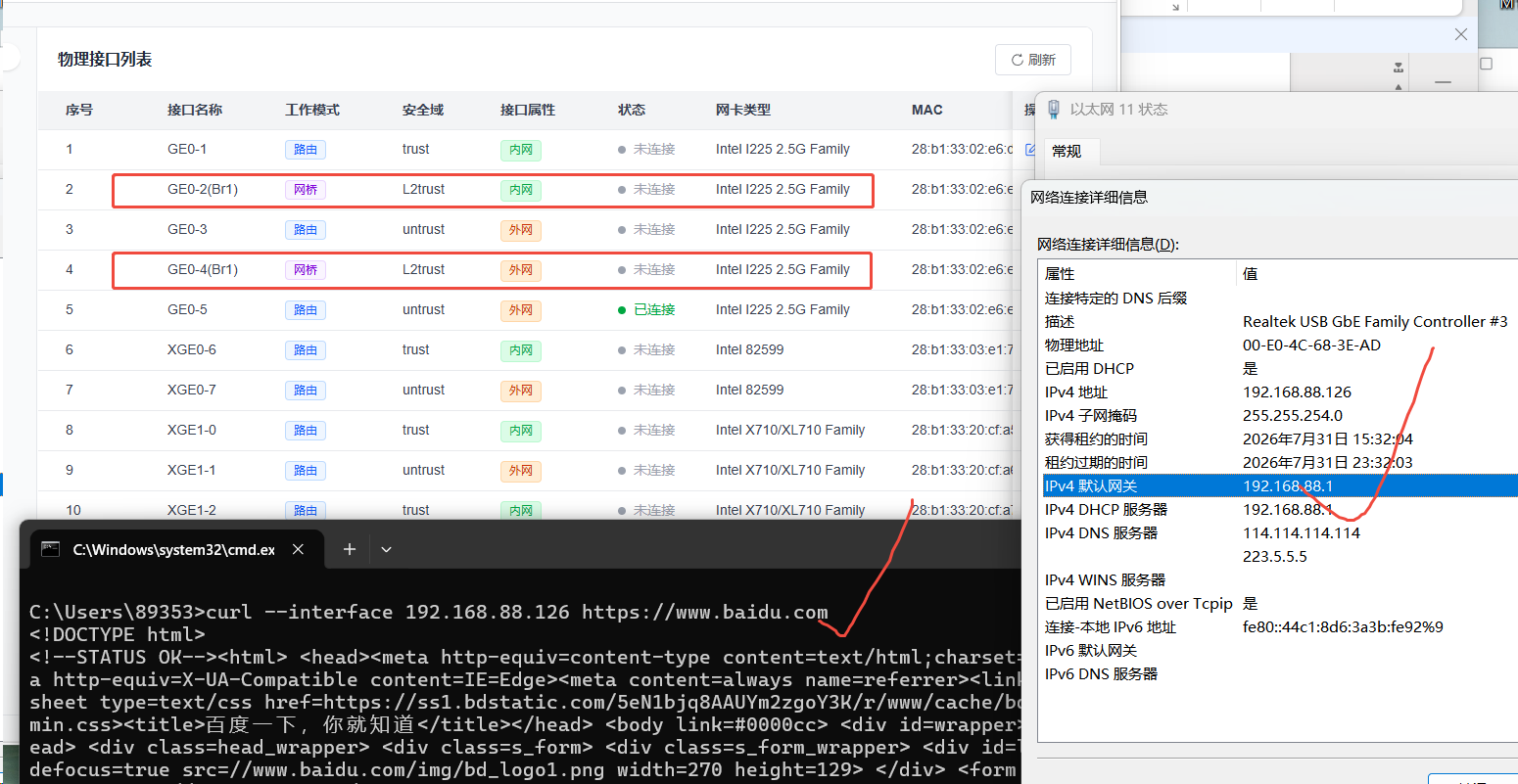Select the IPv4 DNS 服务器 row
Screen dimensions: 1518x784
pos(1278,533)
